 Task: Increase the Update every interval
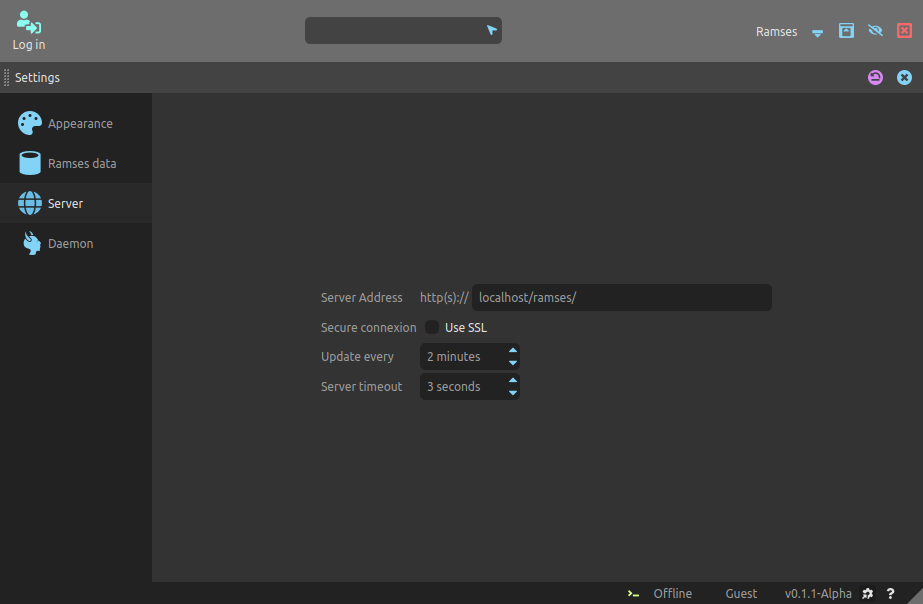click(x=513, y=351)
